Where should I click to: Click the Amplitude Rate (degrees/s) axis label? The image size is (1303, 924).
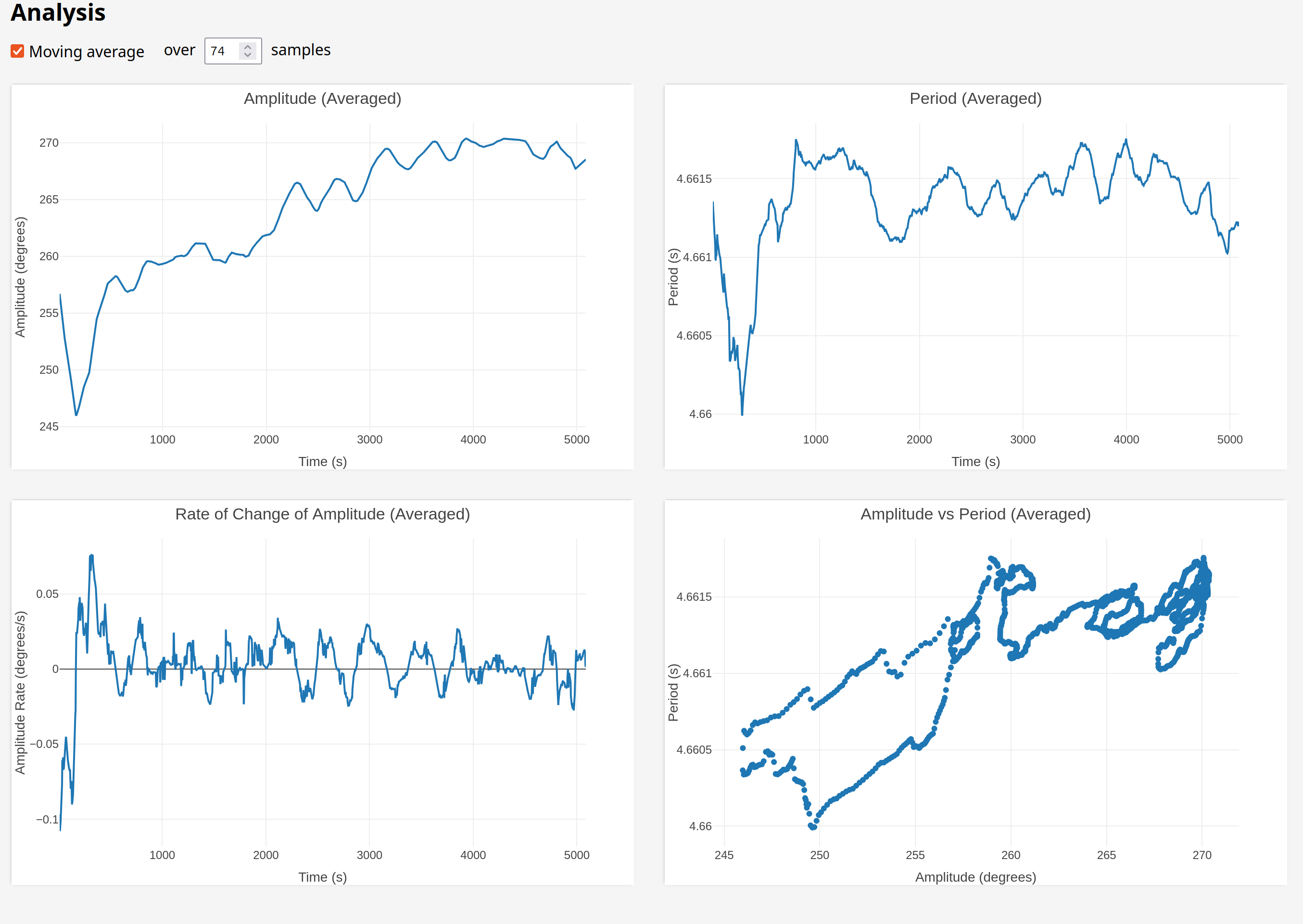tap(21, 693)
